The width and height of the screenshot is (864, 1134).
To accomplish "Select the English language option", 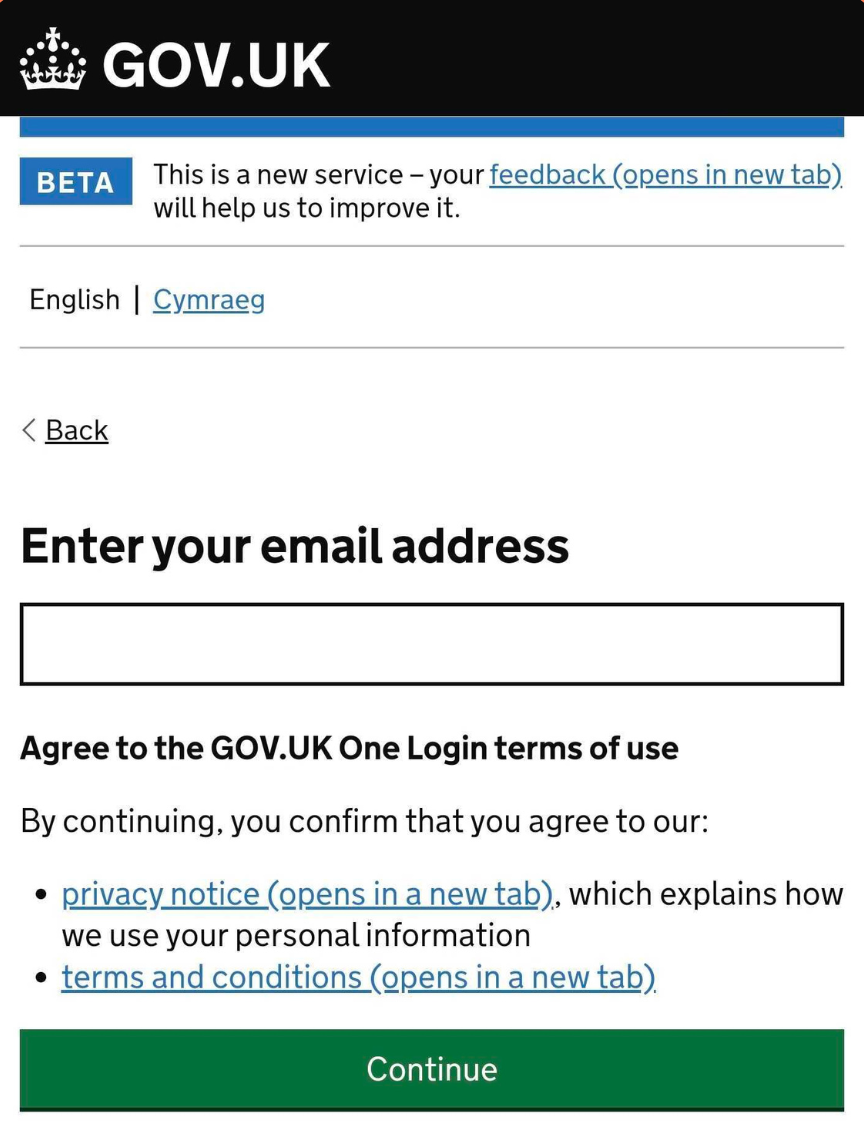I will [74, 300].
